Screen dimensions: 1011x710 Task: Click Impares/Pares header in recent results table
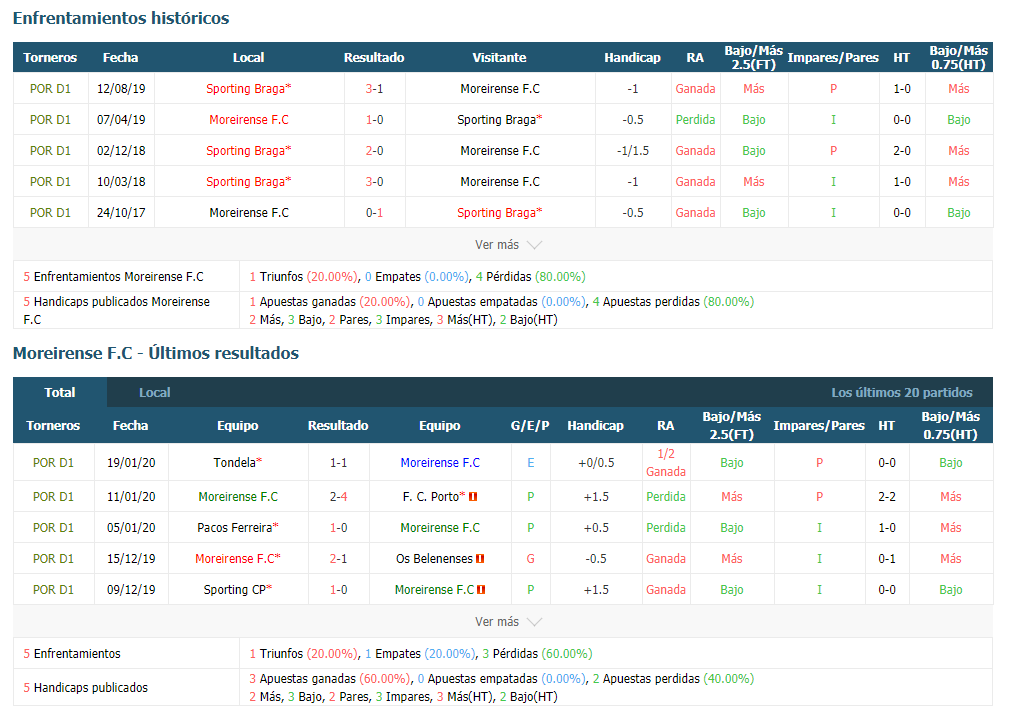pos(819,426)
